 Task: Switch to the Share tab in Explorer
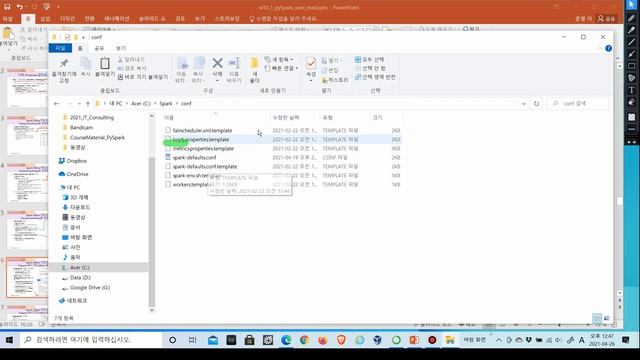99,48
